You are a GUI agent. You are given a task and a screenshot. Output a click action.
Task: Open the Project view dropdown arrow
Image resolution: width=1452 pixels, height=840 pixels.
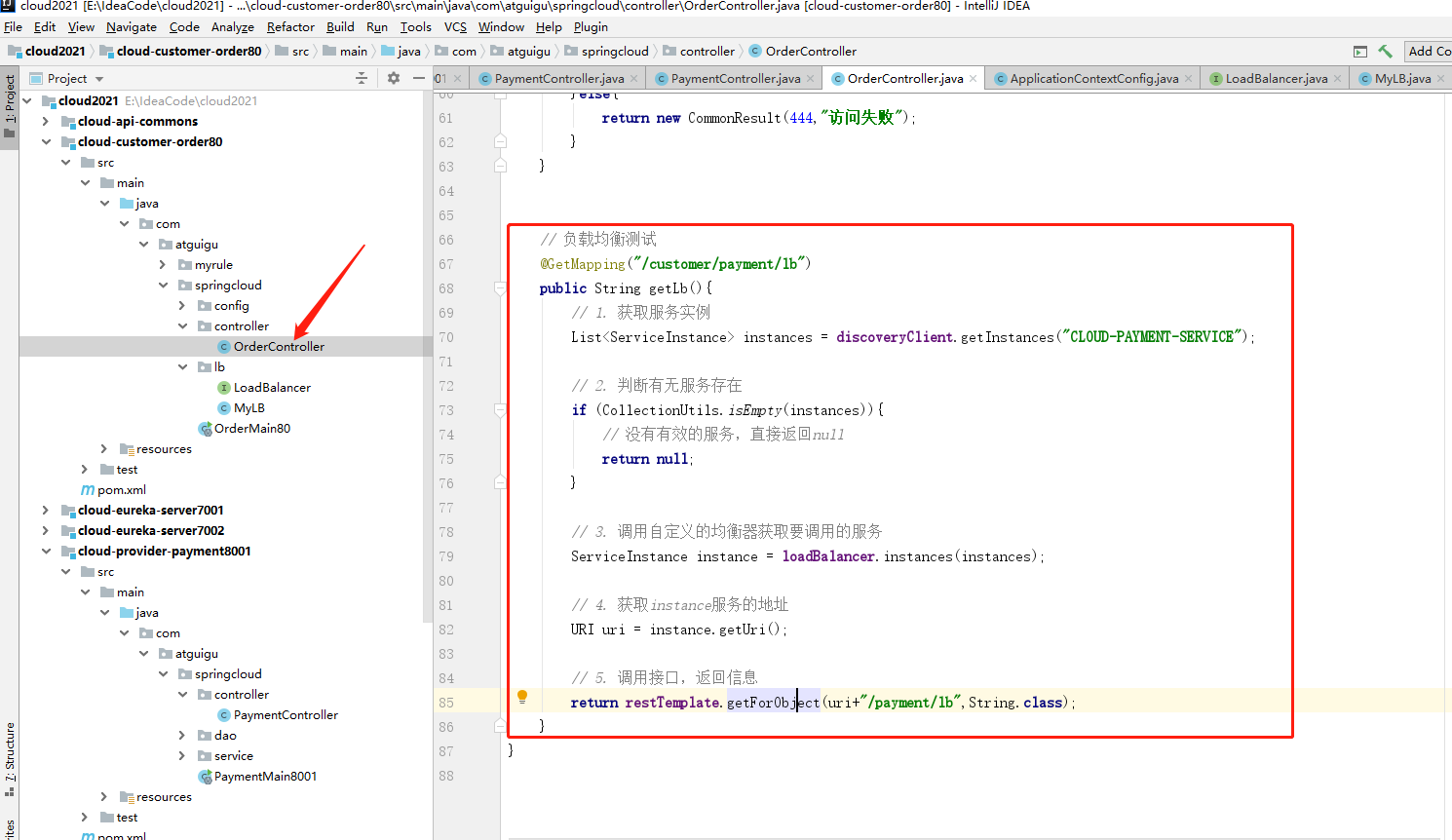coord(99,79)
